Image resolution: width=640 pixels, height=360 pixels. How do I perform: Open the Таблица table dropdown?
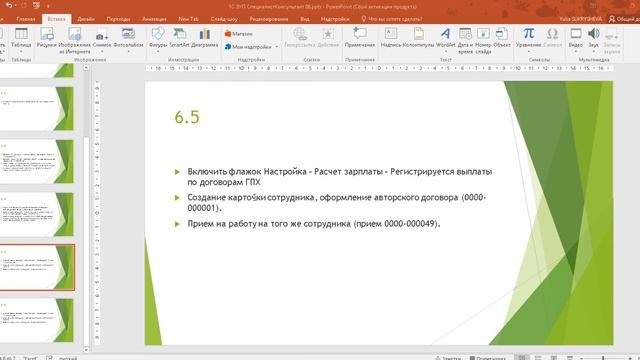pyautogui.click(x=21, y=52)
